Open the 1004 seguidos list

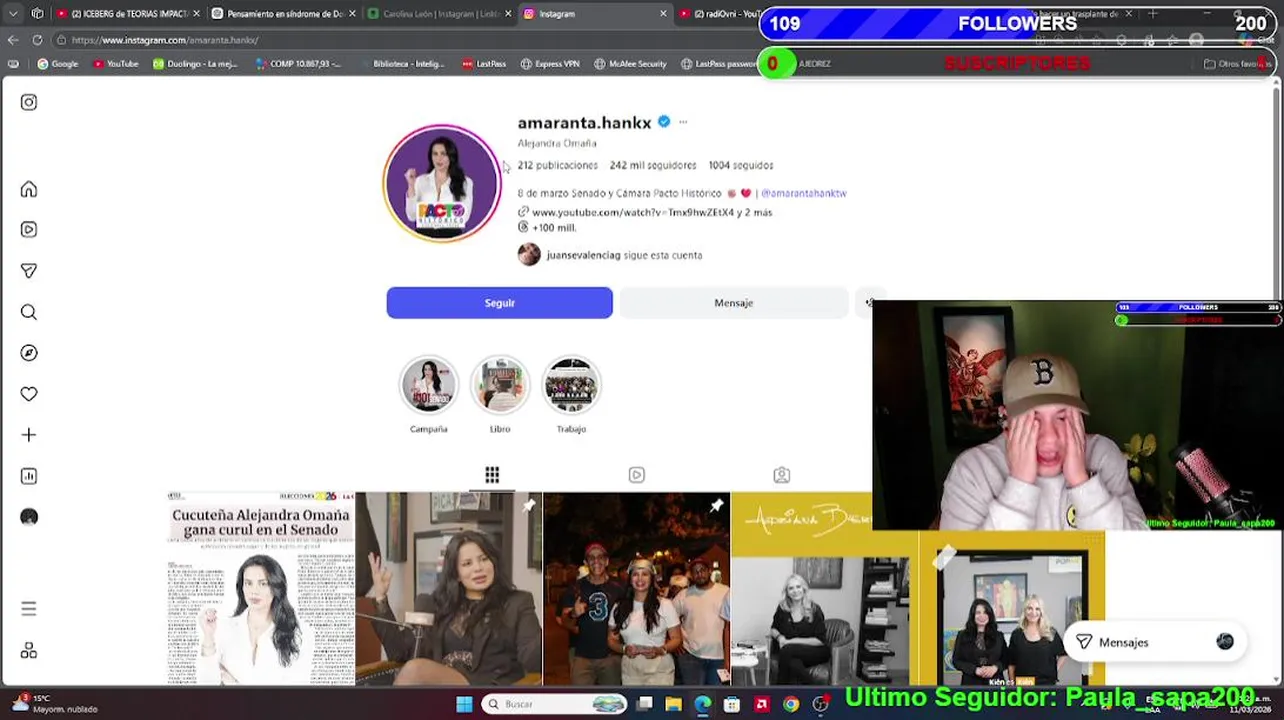(x=741, y=165)
